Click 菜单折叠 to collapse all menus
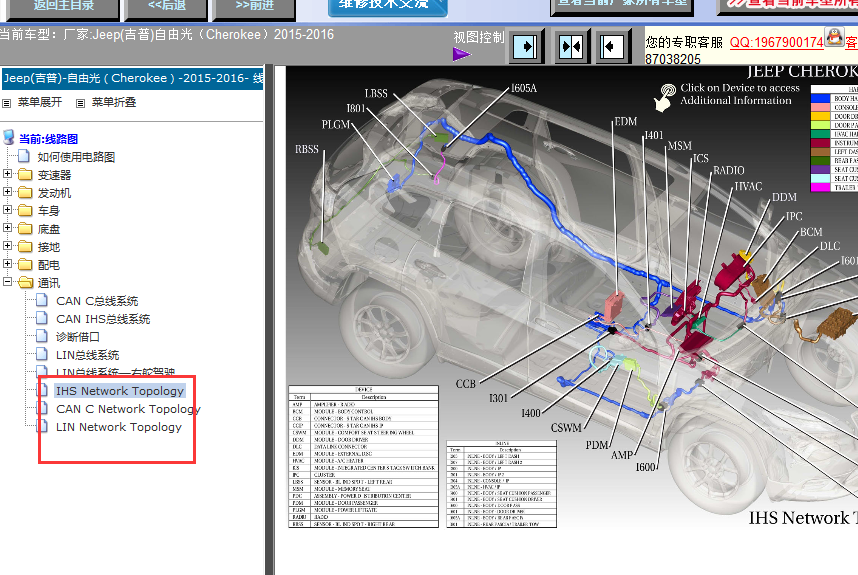 coord(114,102)
